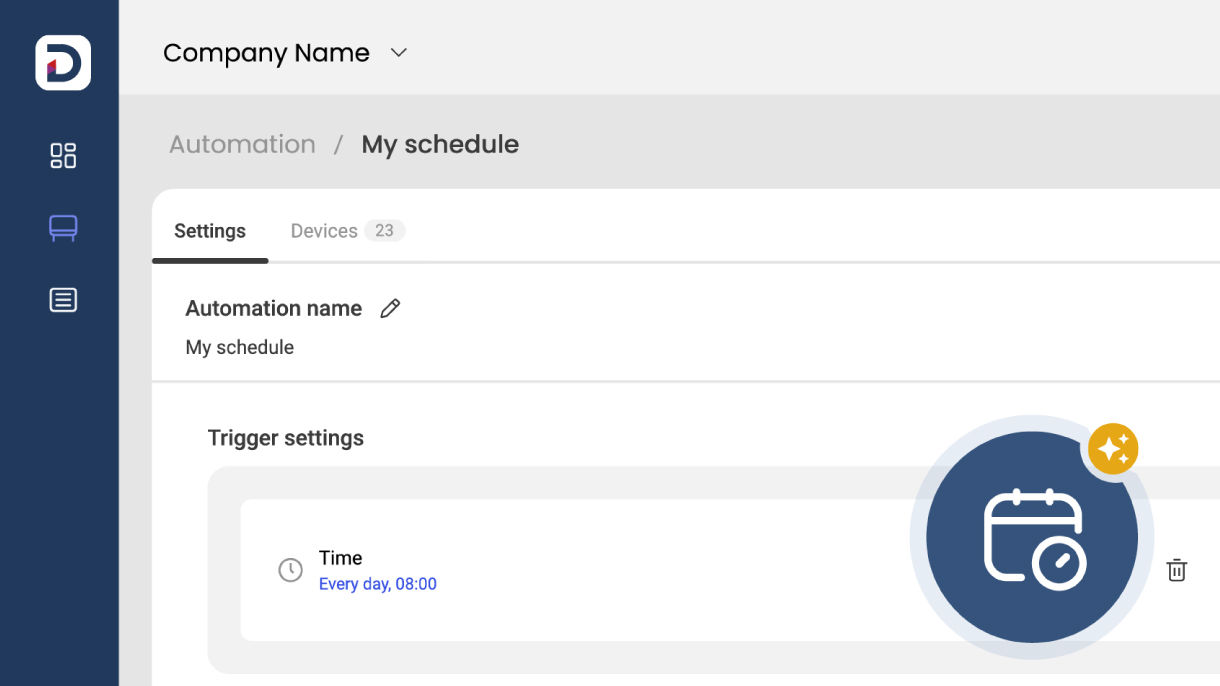
Task: Open the company switcher chevron
Action: tap(397, 53)
